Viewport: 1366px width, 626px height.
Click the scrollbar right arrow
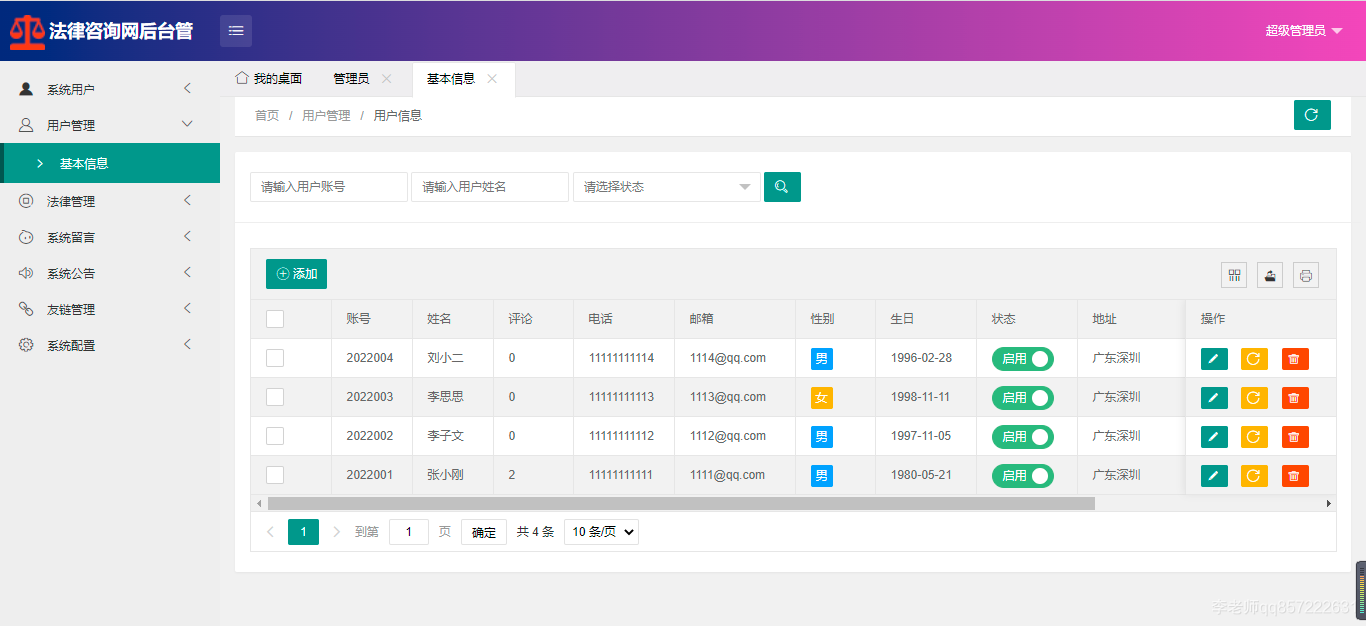(1329, 503)
